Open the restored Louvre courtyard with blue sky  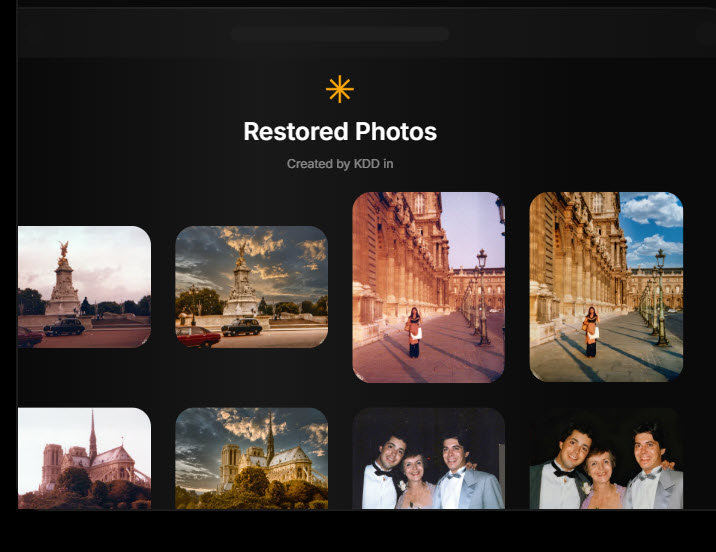point(605,287)
